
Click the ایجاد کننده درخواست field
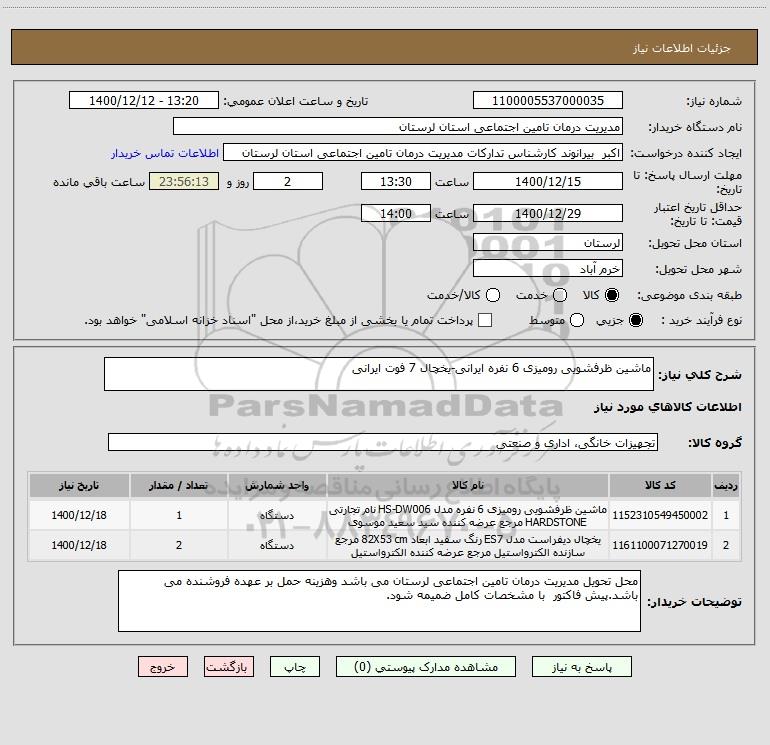click(423, 153)
